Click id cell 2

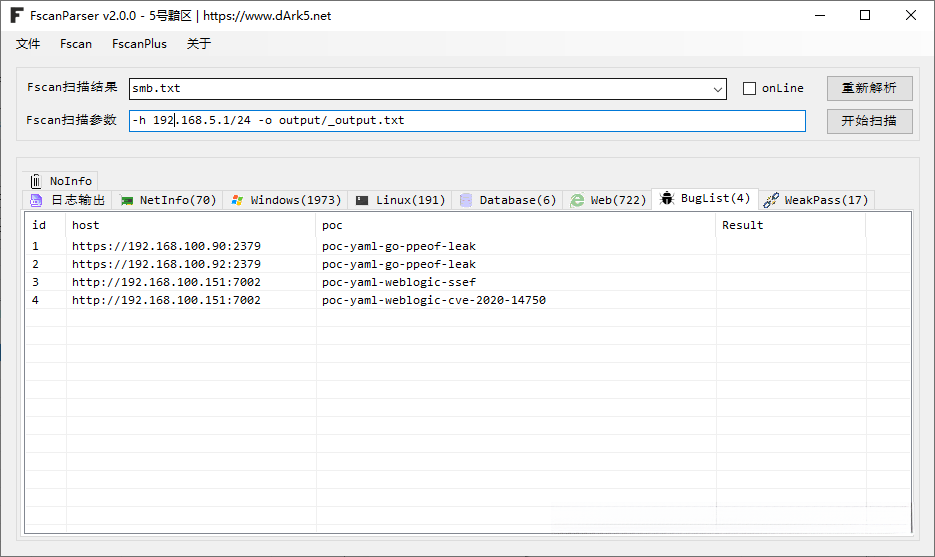[x=35, y=264]
